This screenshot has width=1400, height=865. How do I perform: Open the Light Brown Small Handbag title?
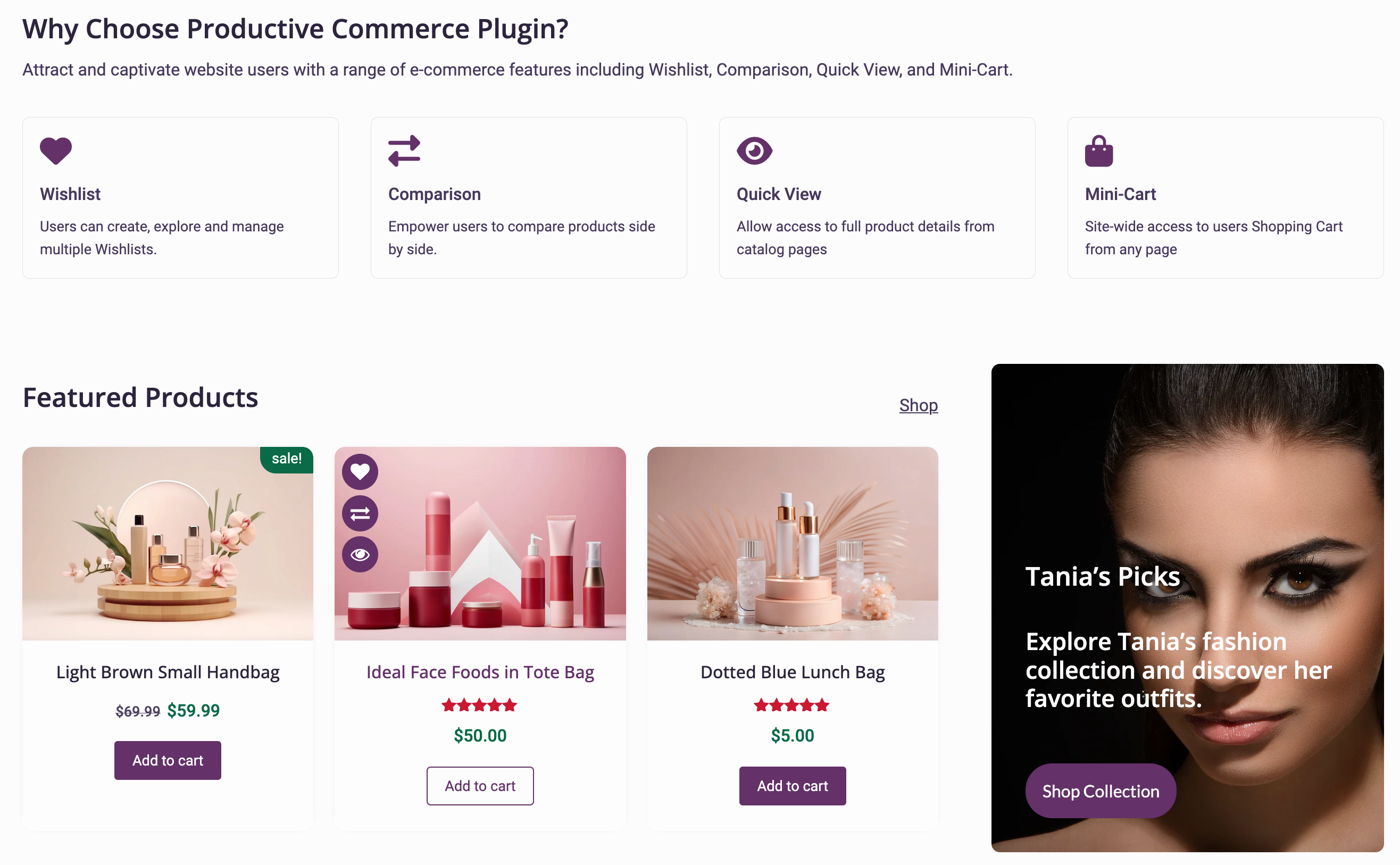tap(168, 672)
